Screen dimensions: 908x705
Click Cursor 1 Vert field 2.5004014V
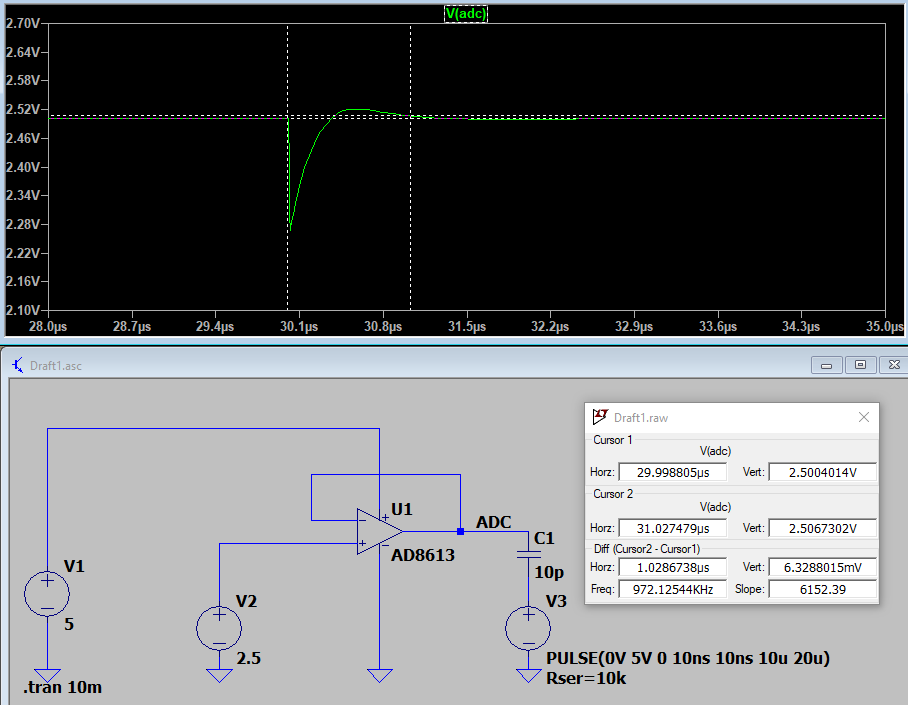pyautogui.click(x=822, y=472)
